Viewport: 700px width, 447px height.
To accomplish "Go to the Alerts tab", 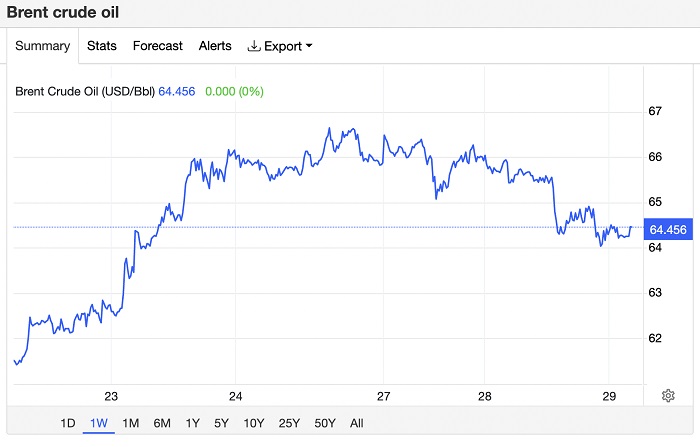I will tap(215, 46).
